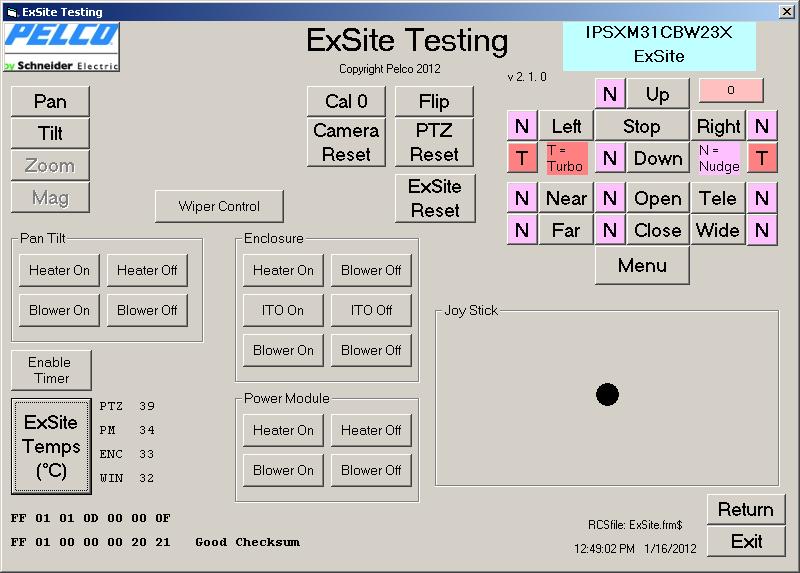
Task: Click the Return button
Action: pos(746,509)
